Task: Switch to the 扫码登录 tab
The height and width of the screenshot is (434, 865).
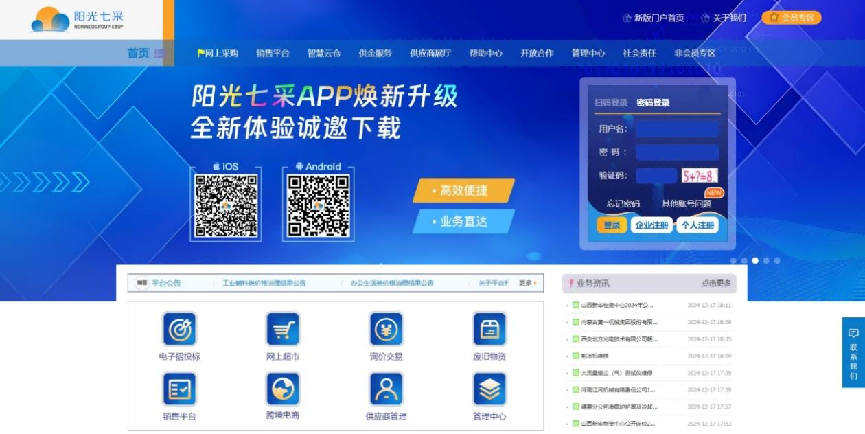Action: point(610,102)
